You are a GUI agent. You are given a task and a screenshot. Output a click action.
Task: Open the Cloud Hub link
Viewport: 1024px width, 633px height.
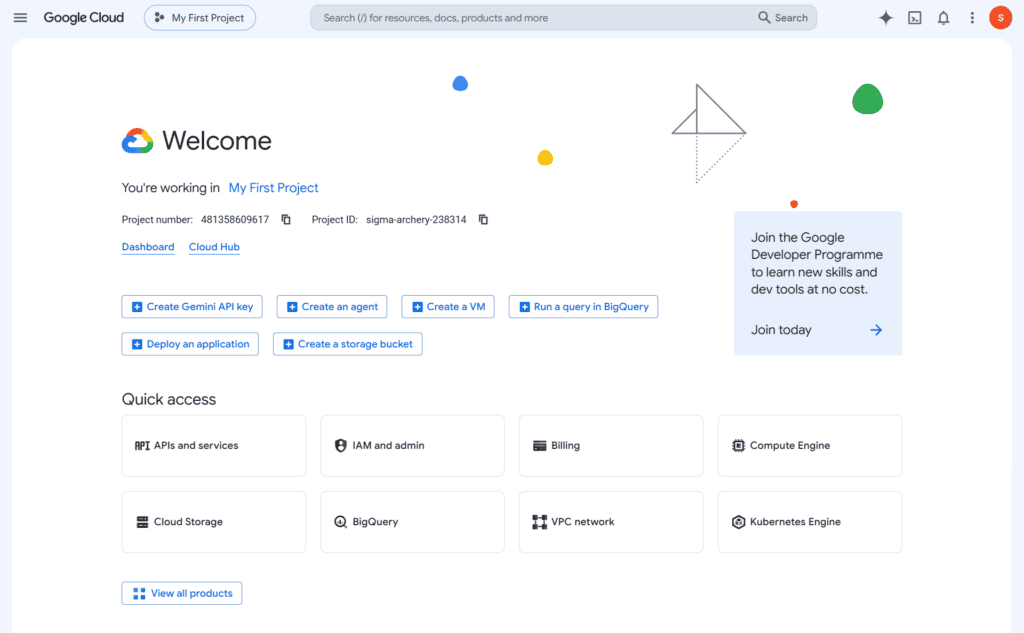214,247
